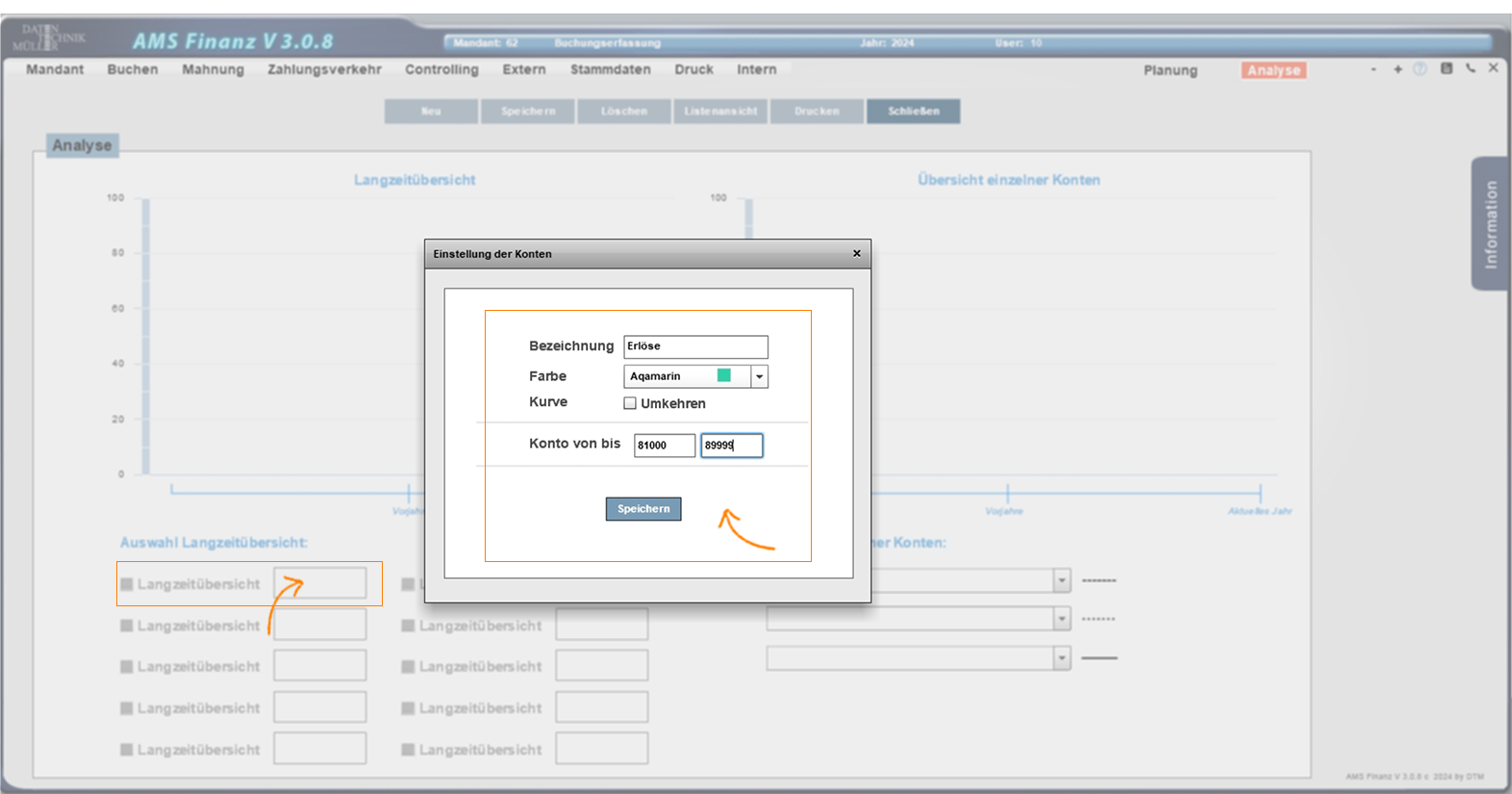The height and width of the screenshot is (794, 1512).
Task: Open the Information side panel tab
Action: pos(1490,224)
